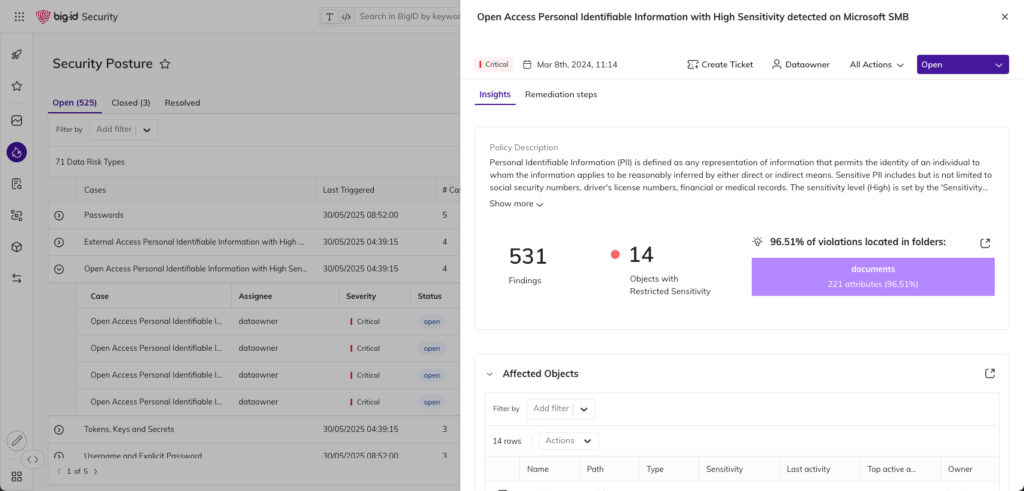
Task: Expand policy description with Show more
Action: click(516, 204)
